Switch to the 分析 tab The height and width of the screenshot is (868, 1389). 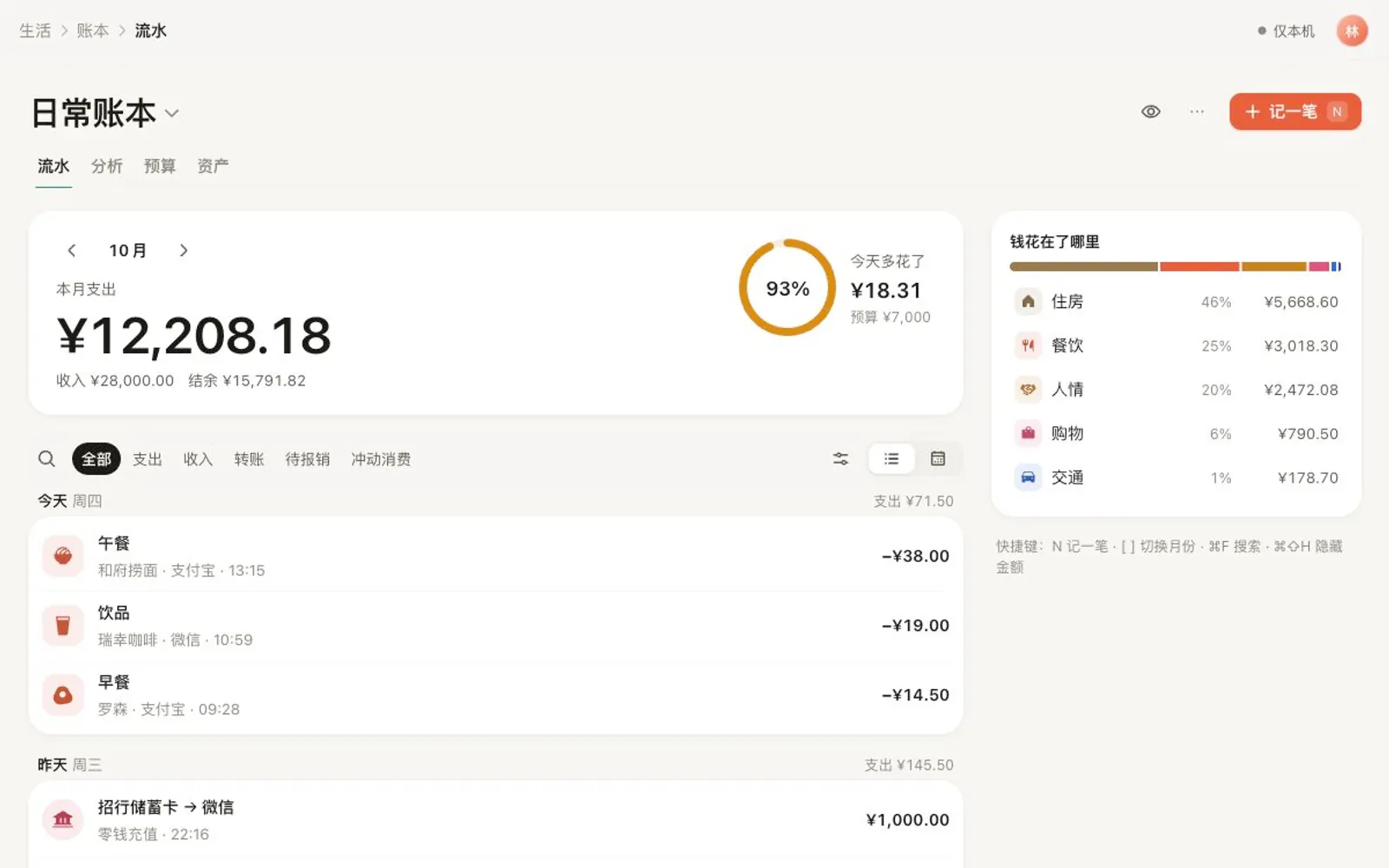(107, 166)
